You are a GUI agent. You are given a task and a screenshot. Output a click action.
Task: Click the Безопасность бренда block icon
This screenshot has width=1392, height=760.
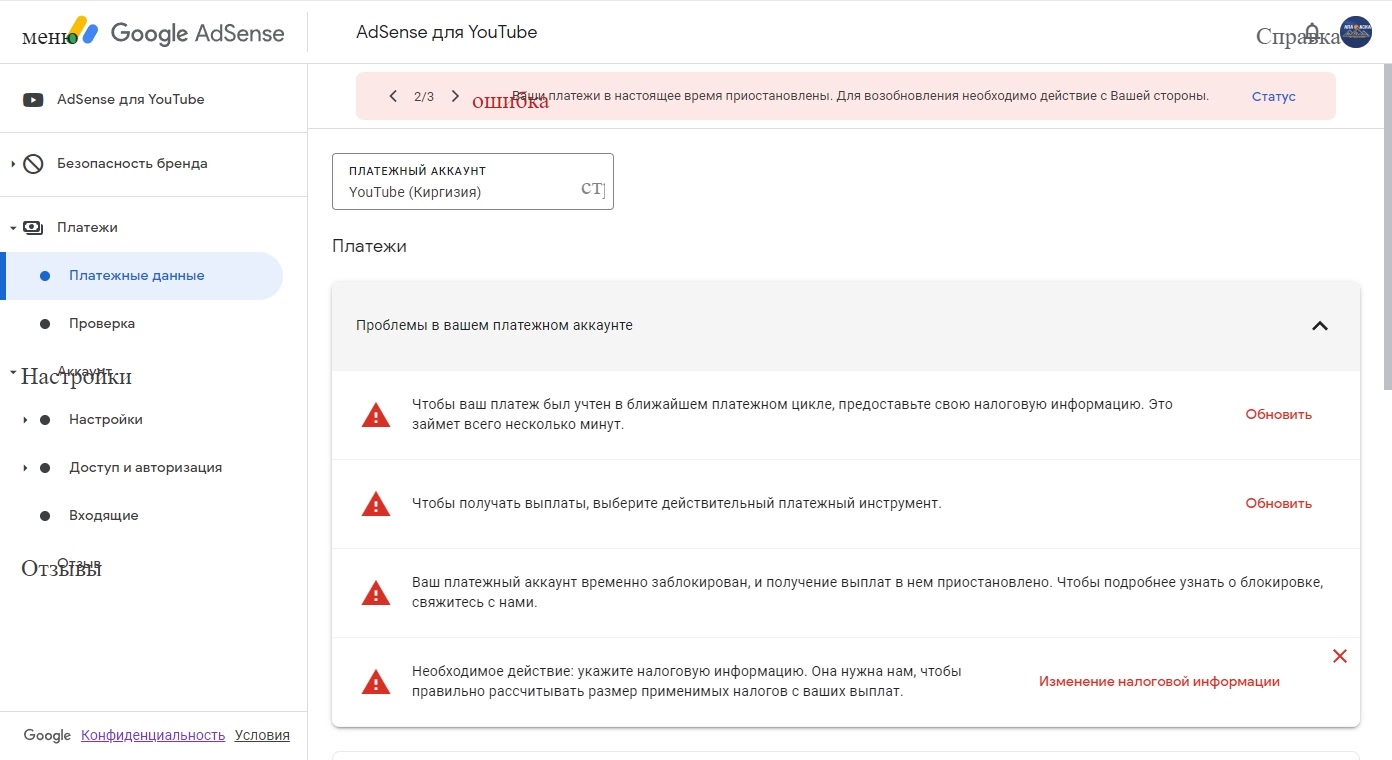pyautogui.click(x=33, y=164)
